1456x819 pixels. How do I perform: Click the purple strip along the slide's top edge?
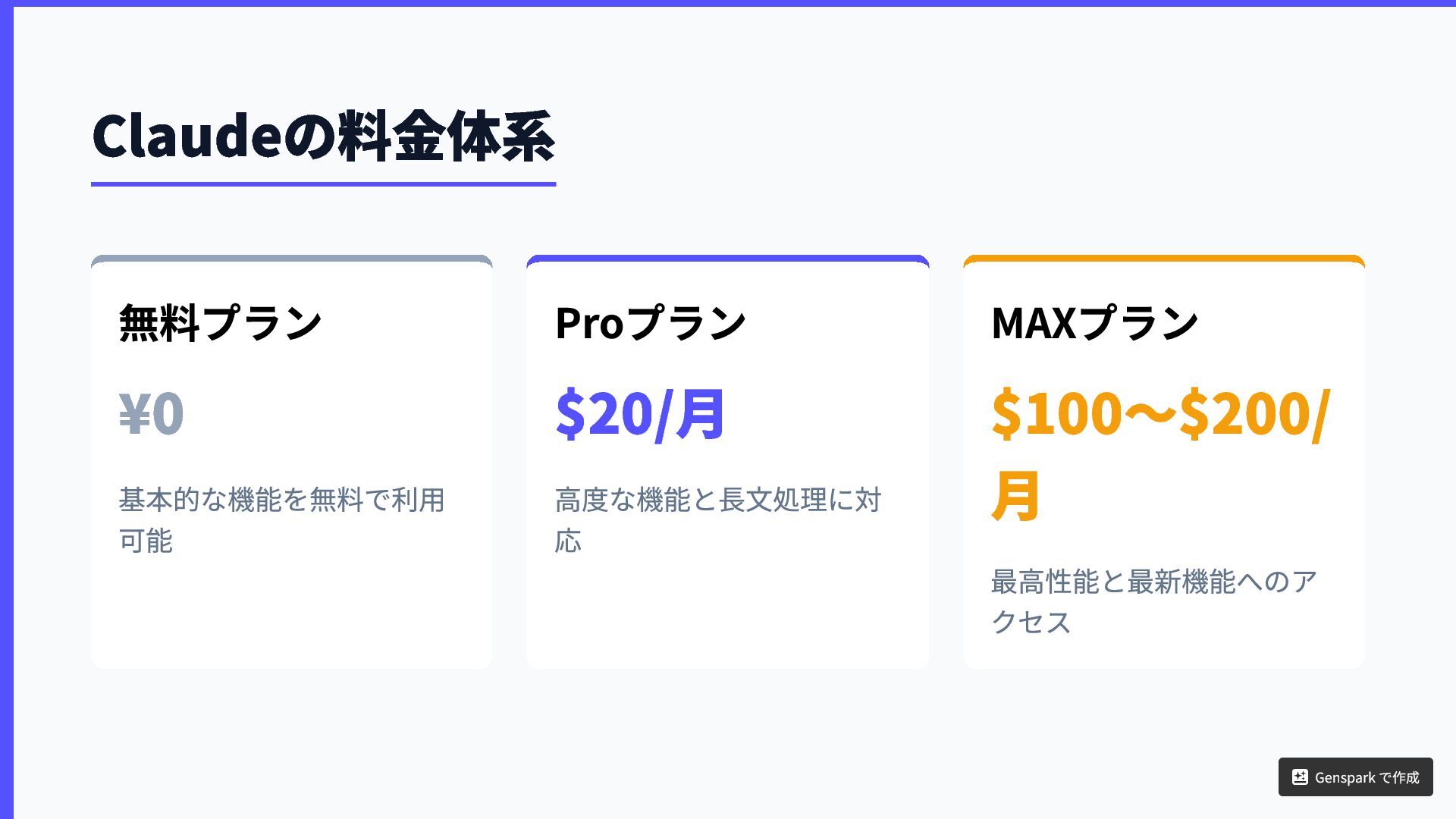728,3
